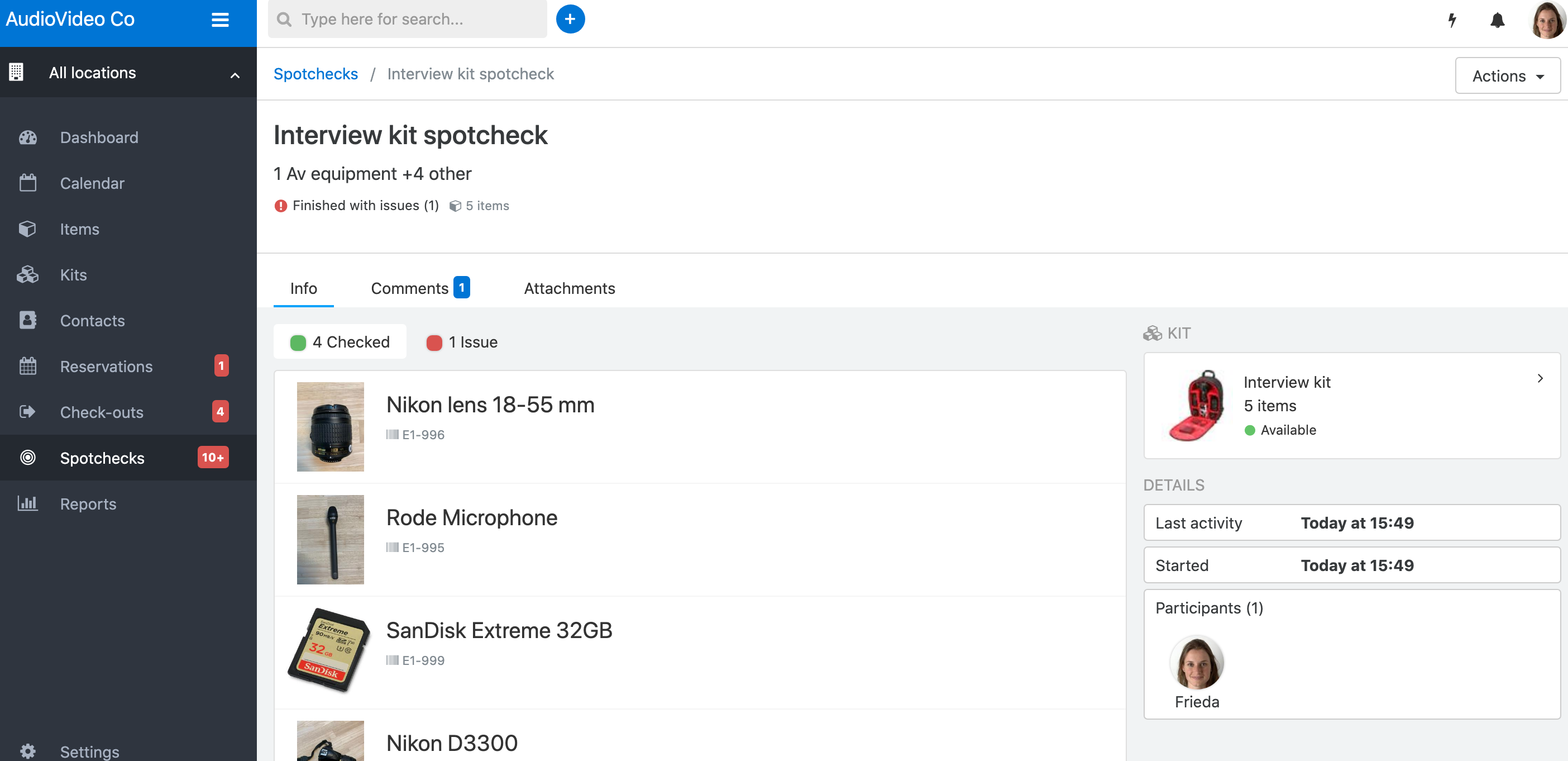Filter by 4 Checked items

pyautogui.click(x=340, y=343)
